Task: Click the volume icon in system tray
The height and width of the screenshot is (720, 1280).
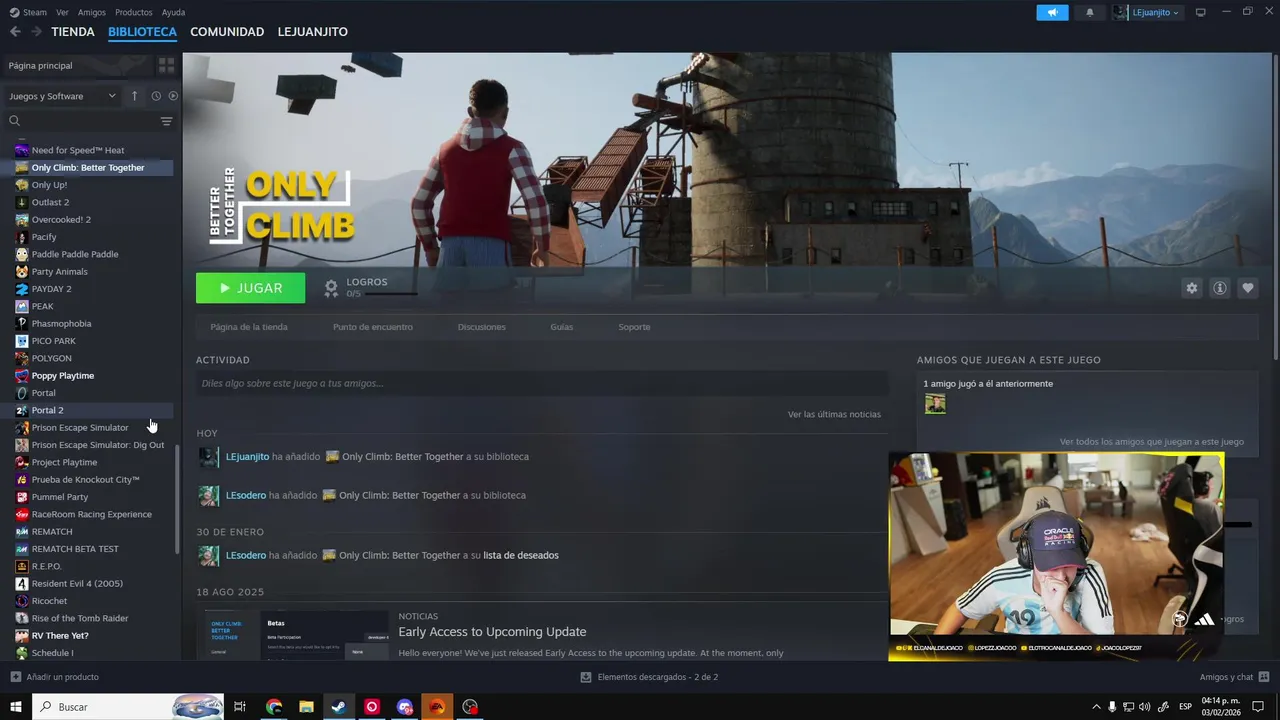Action: 1144,707
